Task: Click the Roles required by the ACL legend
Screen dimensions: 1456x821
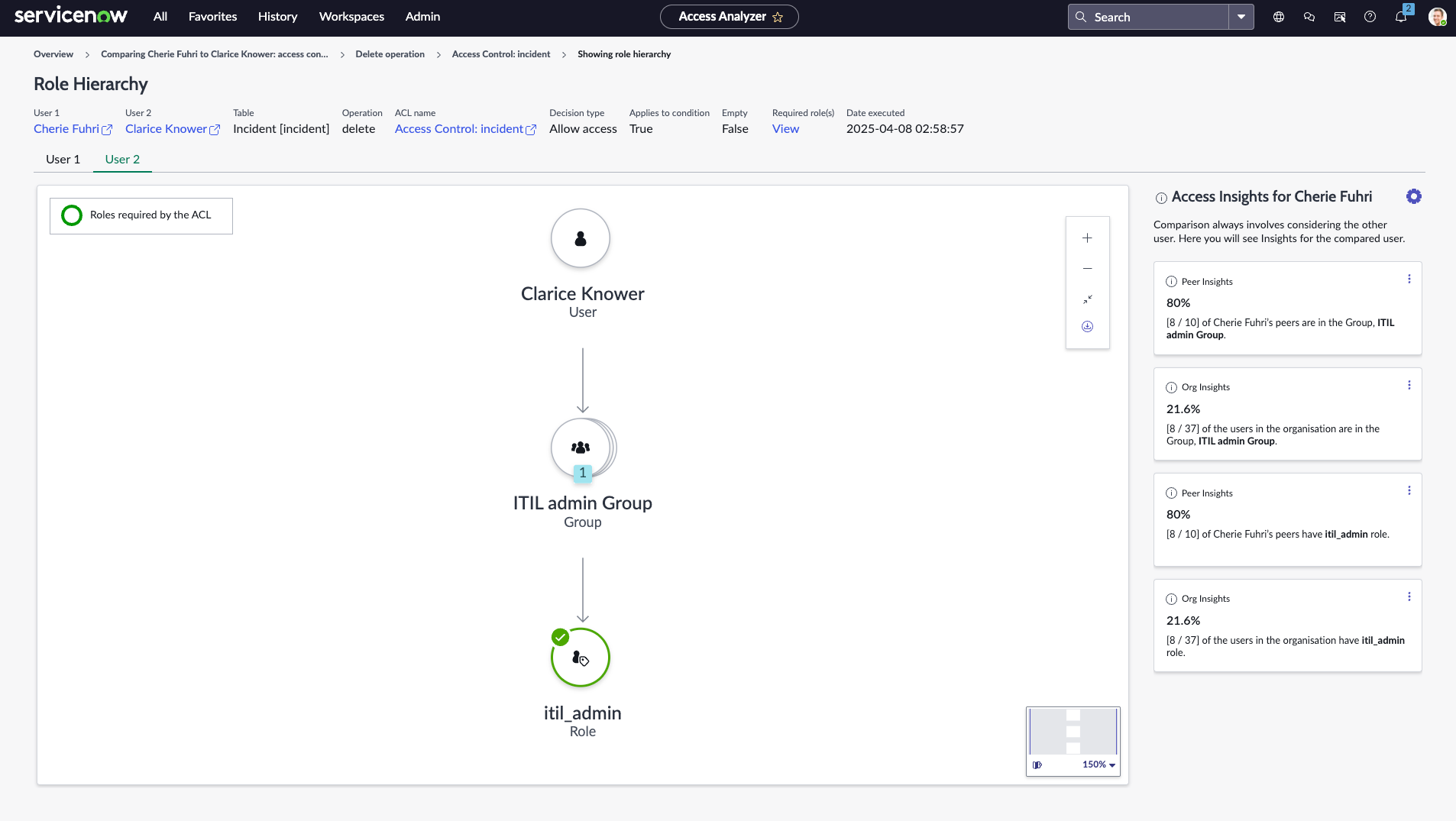Action: click(x=141, y=215)
